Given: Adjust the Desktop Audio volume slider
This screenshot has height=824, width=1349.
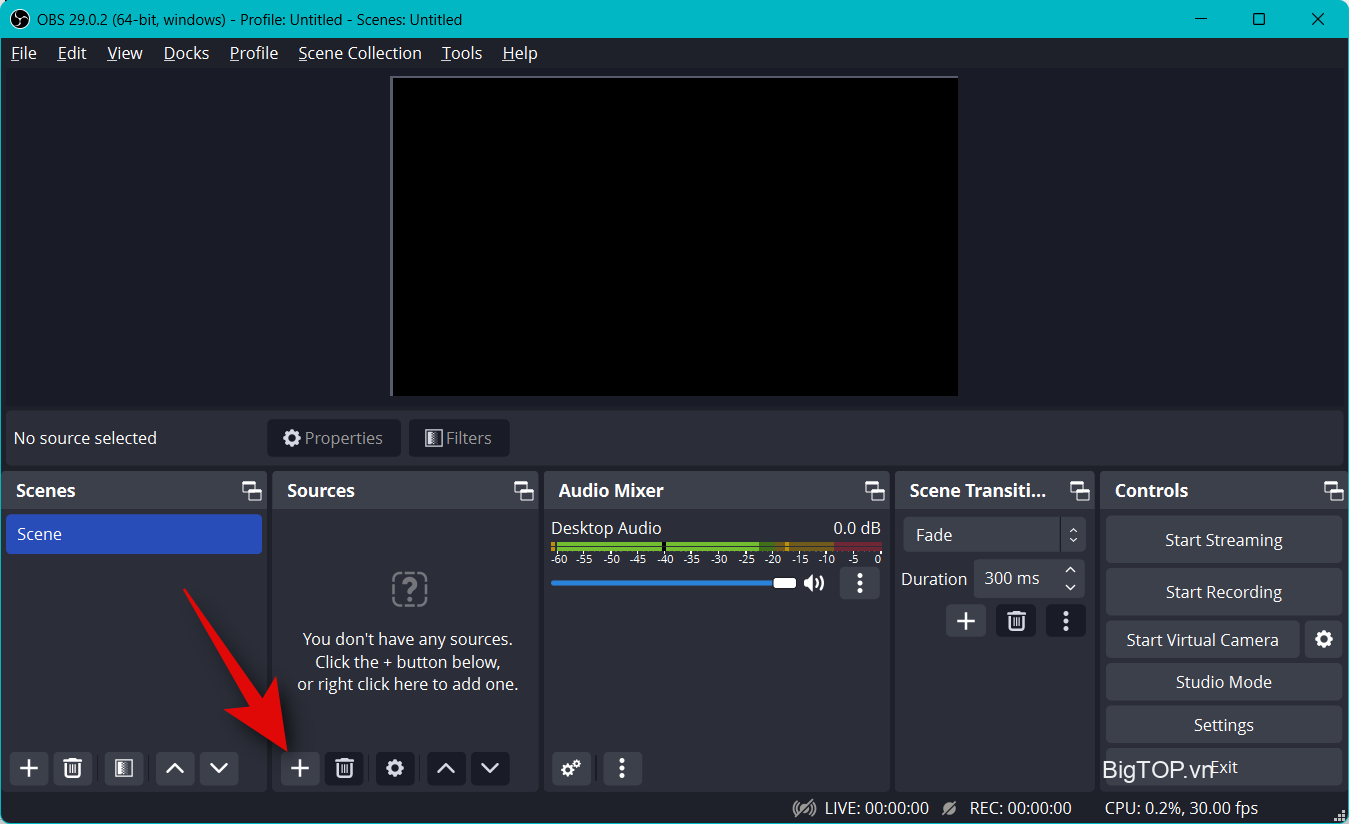Looking at the screenshot, I should [x=673, y=583].
